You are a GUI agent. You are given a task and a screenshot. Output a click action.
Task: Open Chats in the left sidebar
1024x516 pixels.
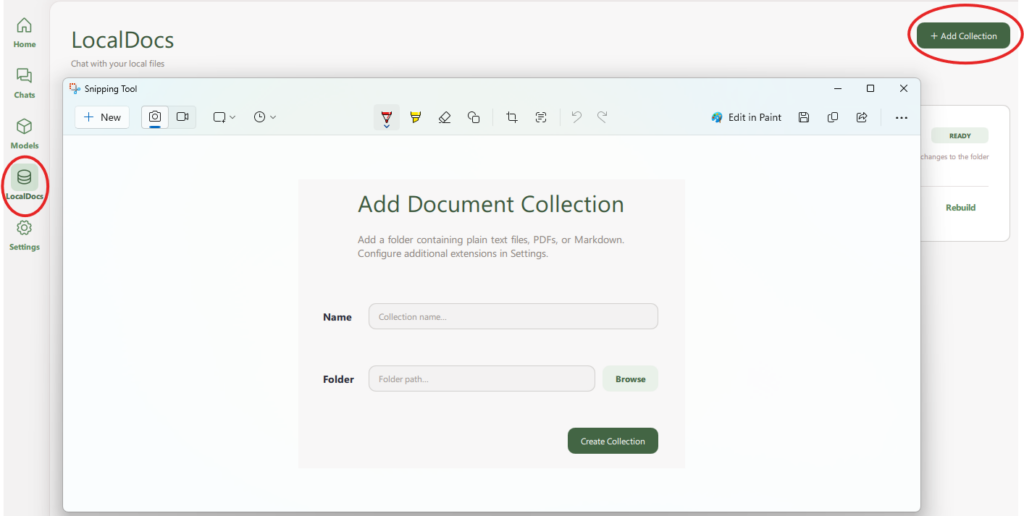pyautogui.click(x=24, y=82)
